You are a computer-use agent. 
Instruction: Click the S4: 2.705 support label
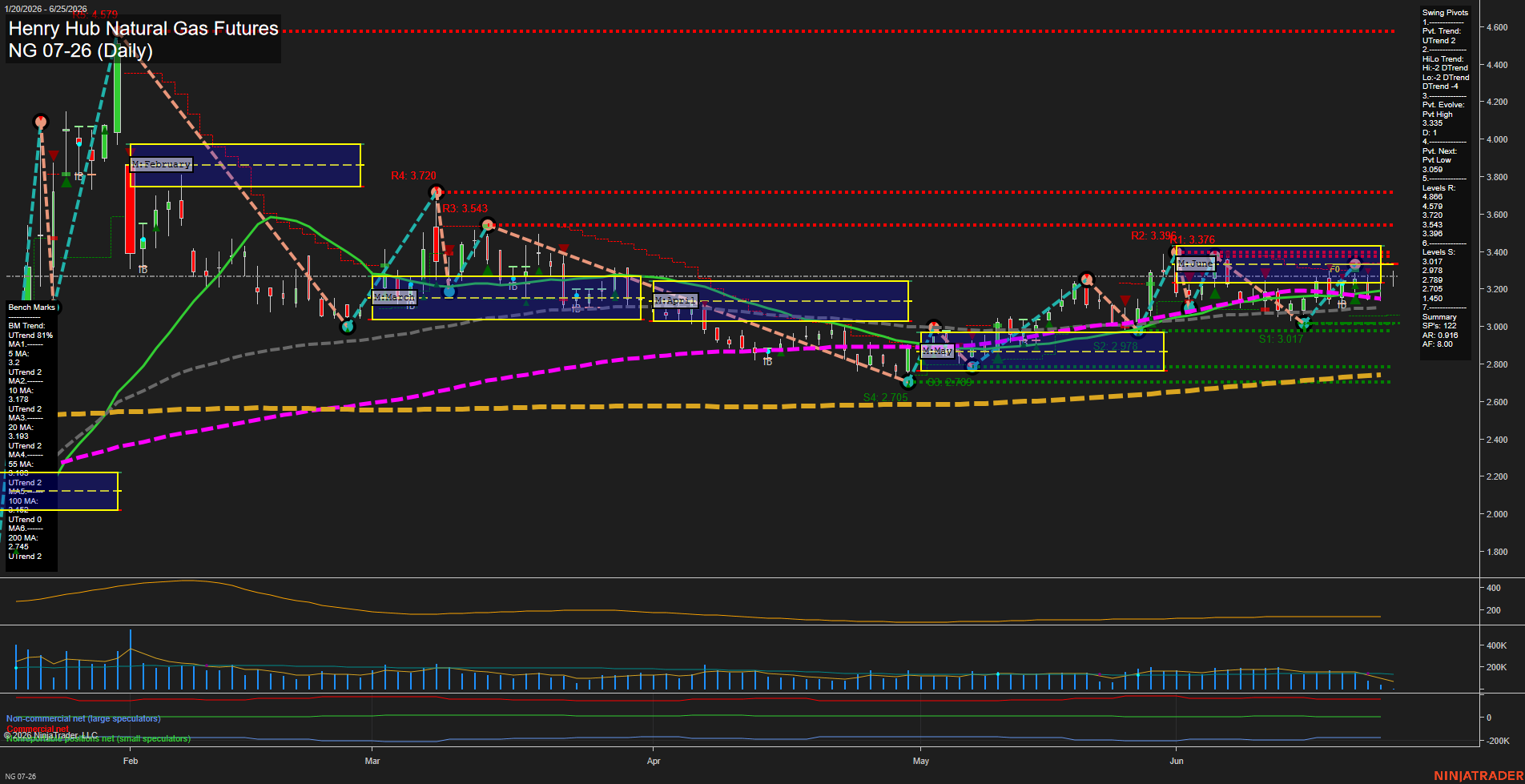[x=886, y=397]
